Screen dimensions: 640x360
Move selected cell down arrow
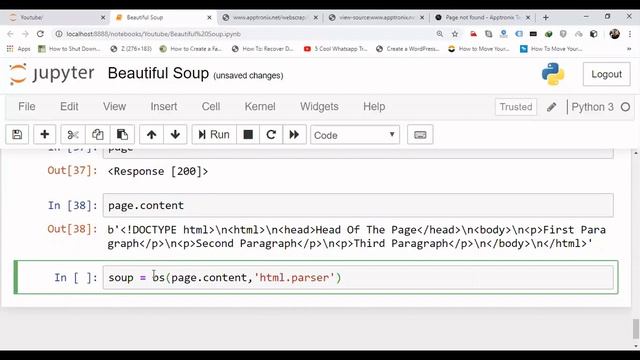176,135
